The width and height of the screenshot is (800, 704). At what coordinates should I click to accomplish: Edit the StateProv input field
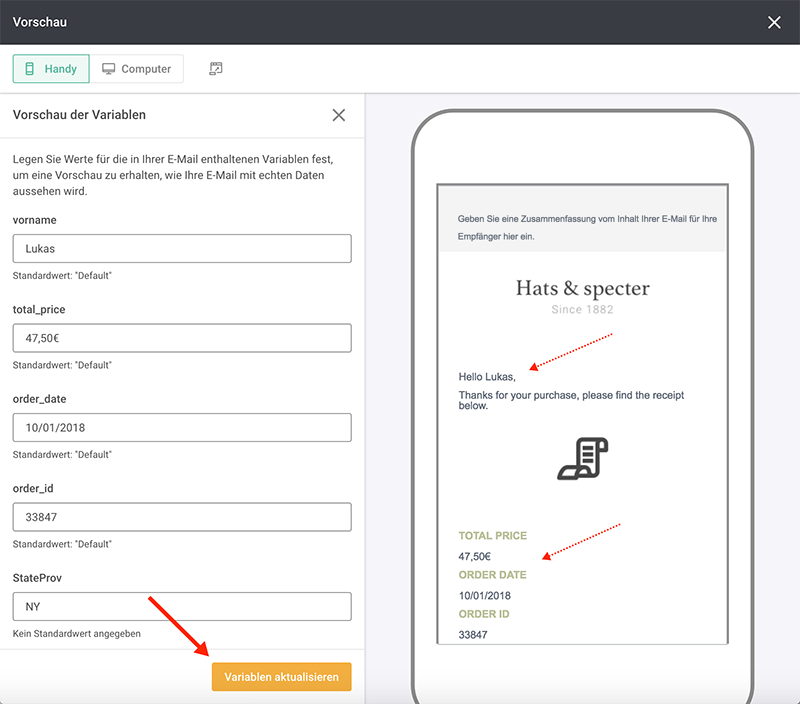pyautogui.click(x=182, y=606)
